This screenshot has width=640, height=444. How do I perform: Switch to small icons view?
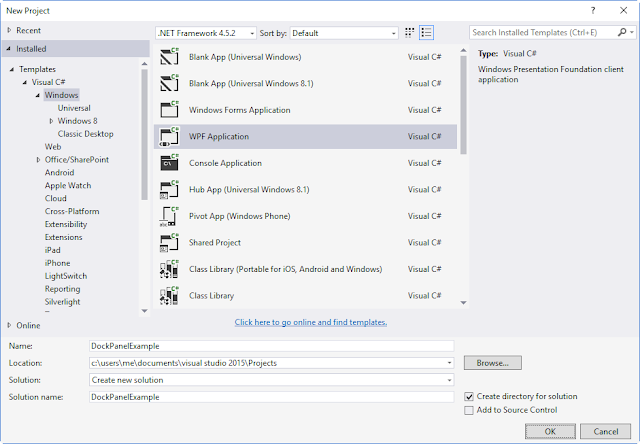pyautogui.click(x=409, y=33)
